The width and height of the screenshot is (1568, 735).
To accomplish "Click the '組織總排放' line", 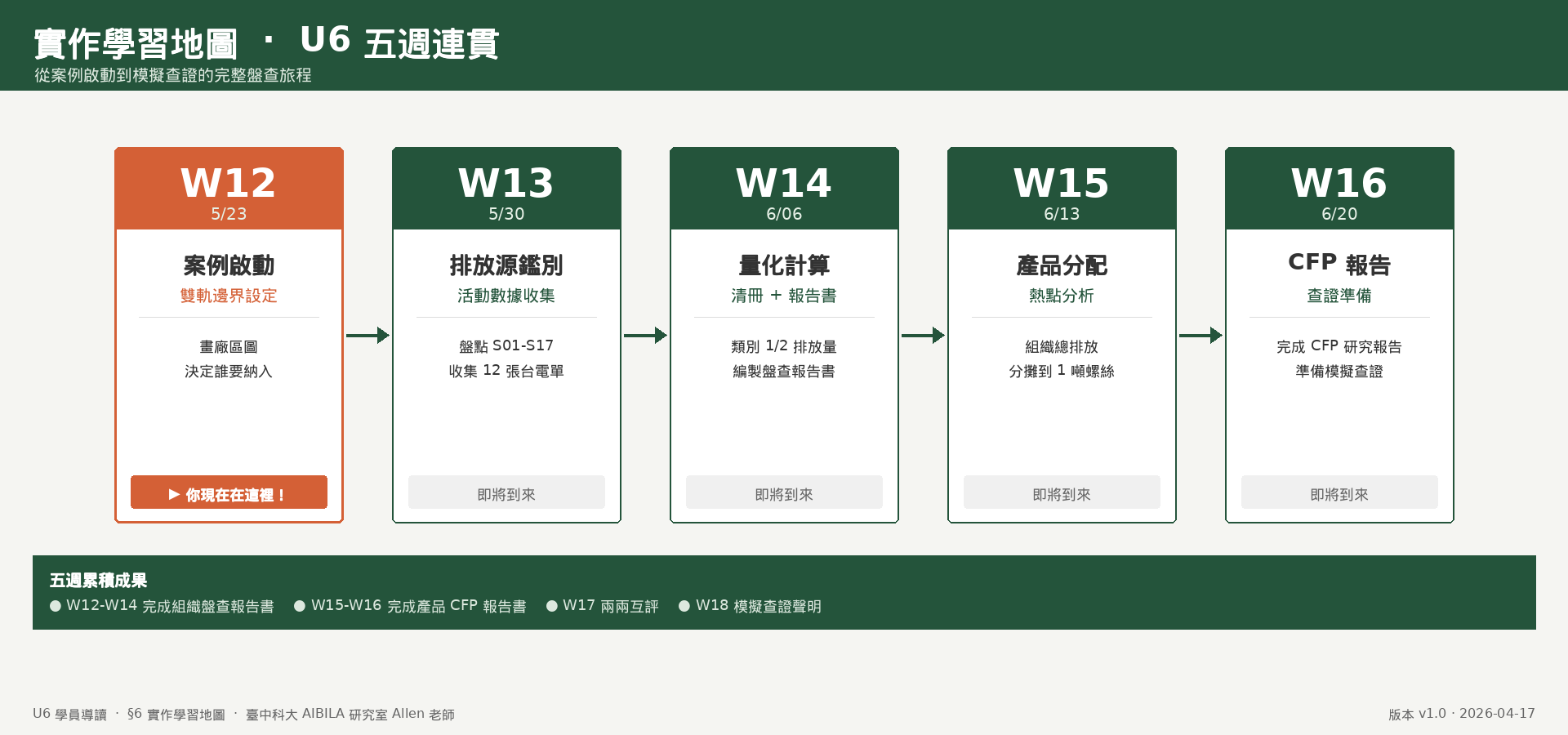I will coord(1062,347).
